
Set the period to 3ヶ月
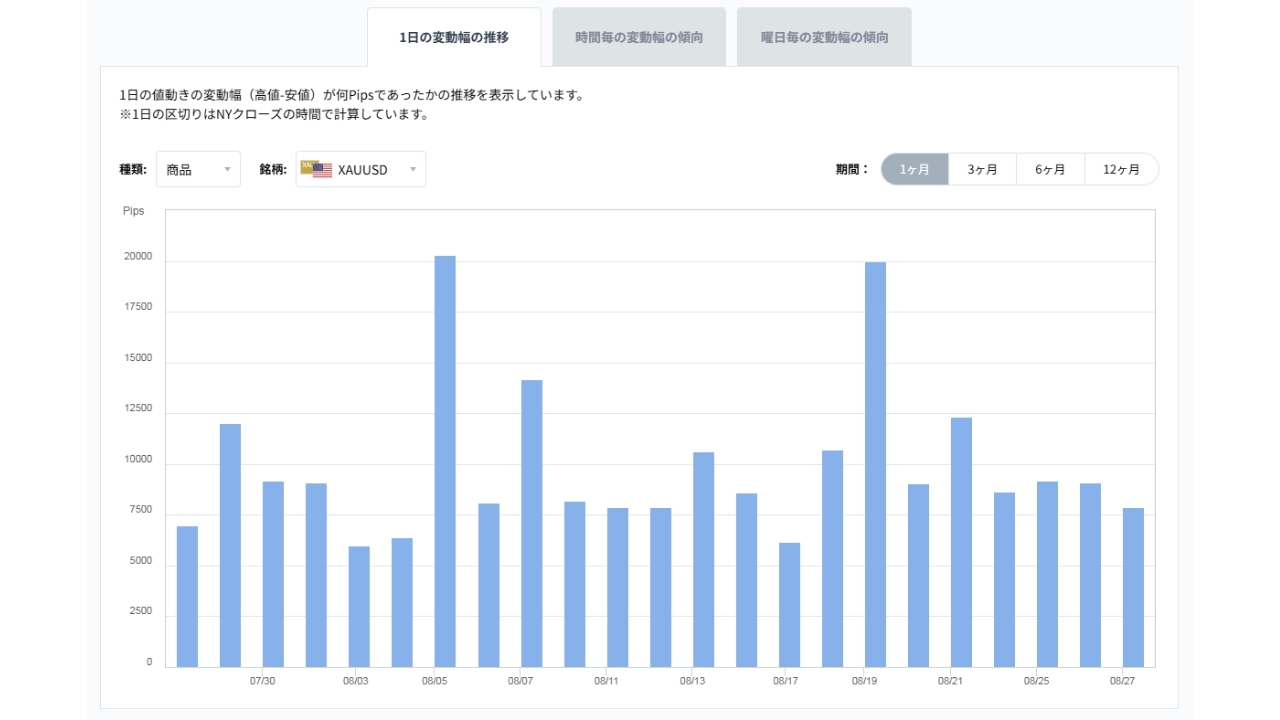[982, 169]
